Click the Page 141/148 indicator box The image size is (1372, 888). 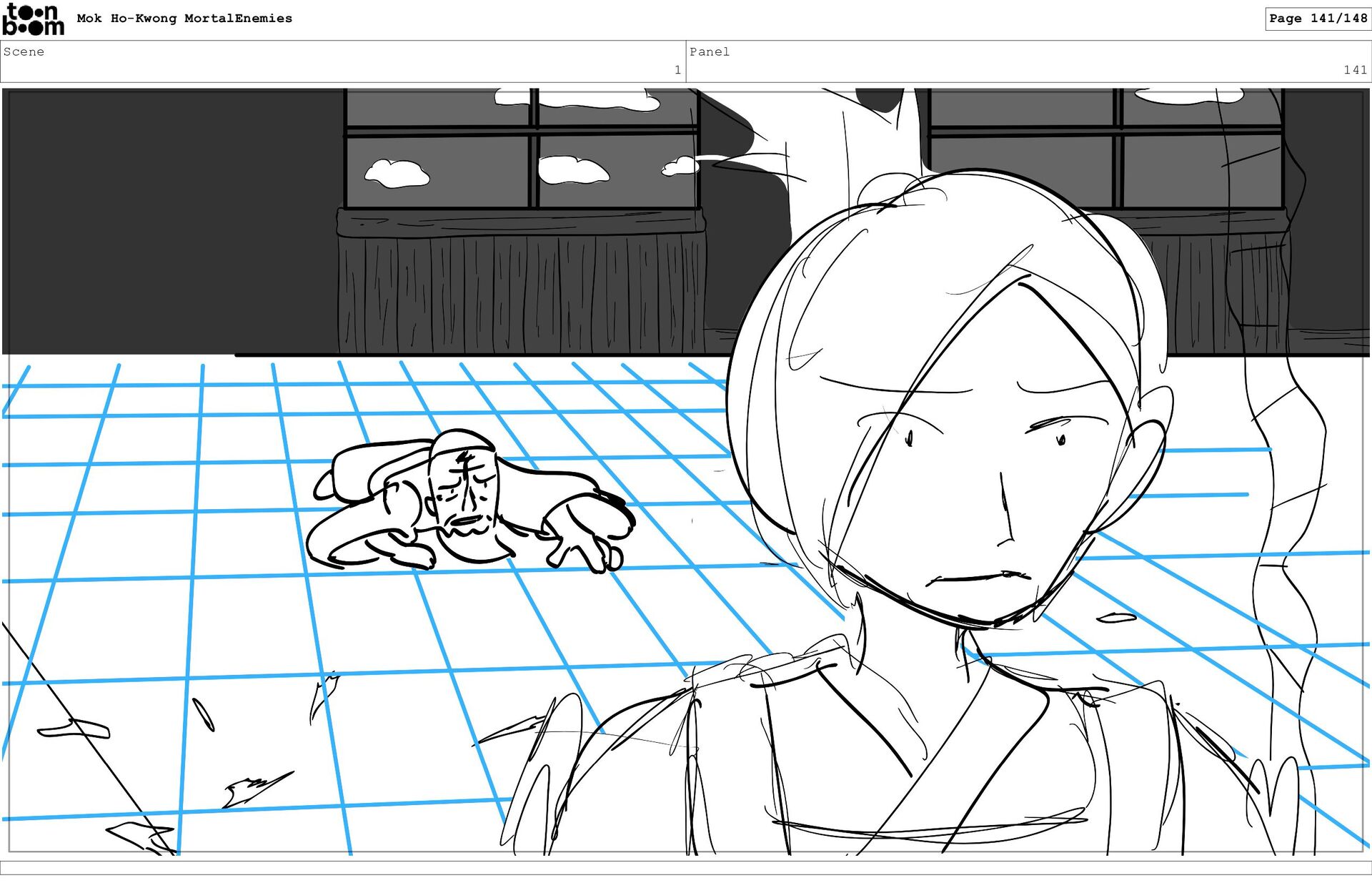click(x=1318, y=19)
